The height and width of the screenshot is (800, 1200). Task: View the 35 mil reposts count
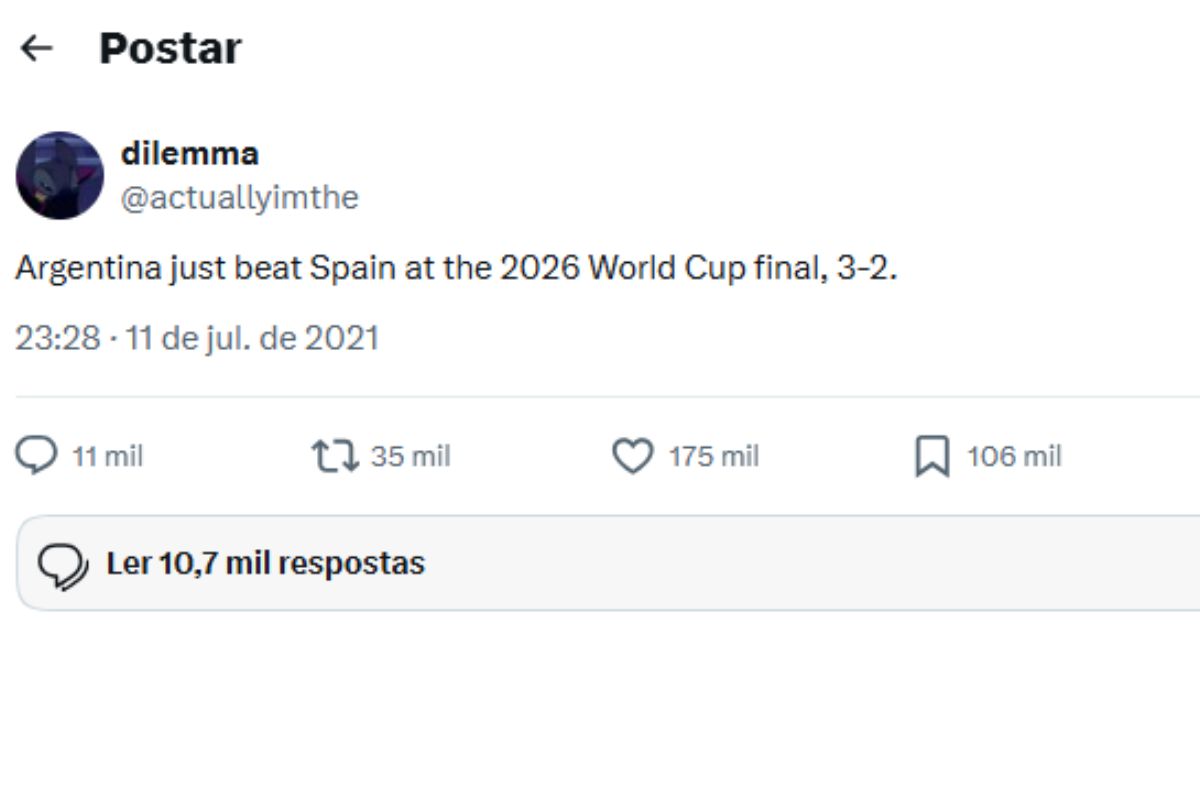[x=410, y=457]
